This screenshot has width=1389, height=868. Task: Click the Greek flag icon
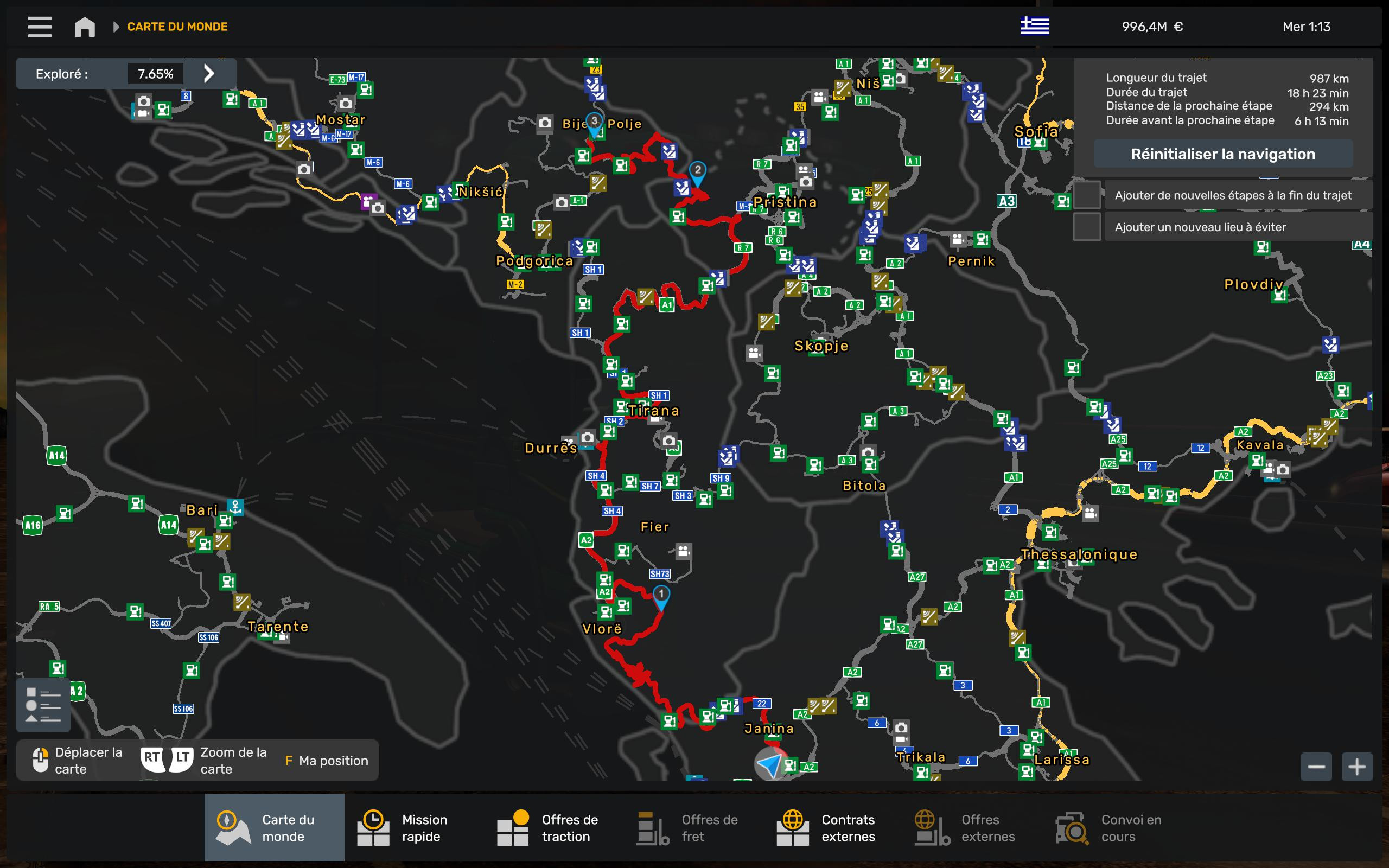tap(1034, 26)
